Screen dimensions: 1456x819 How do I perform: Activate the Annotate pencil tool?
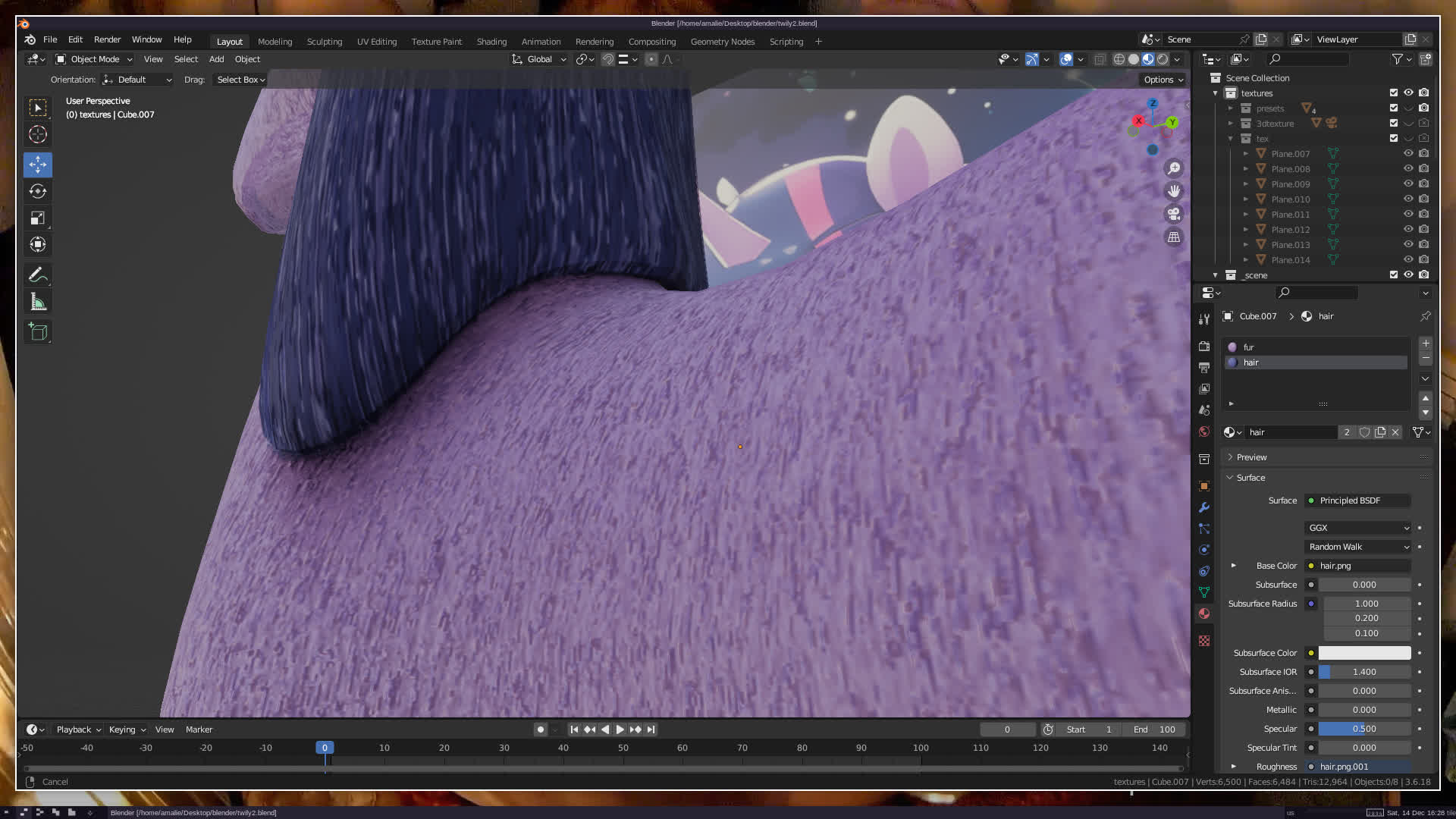[38, 275]
